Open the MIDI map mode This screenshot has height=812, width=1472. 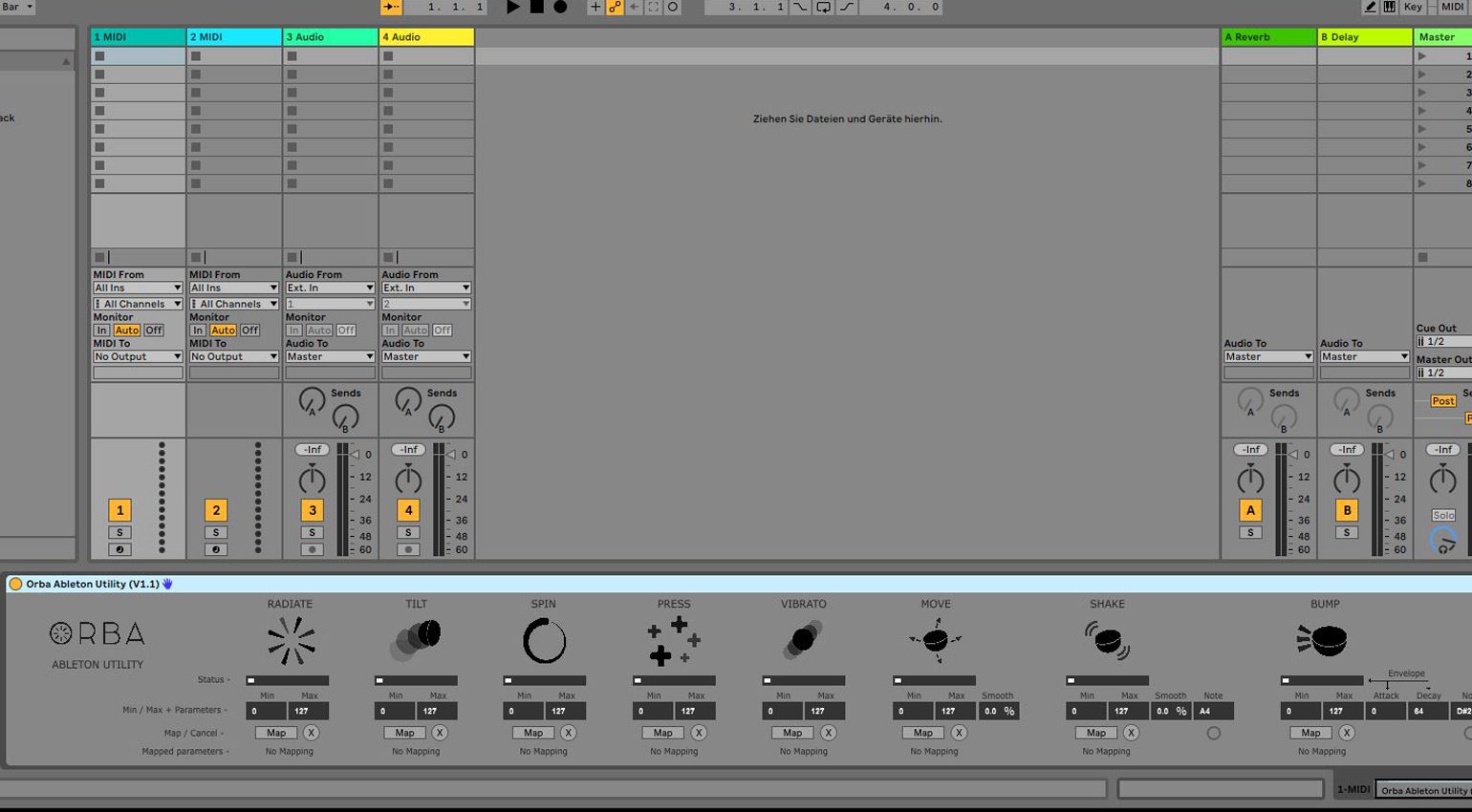tap(1452, 7)
